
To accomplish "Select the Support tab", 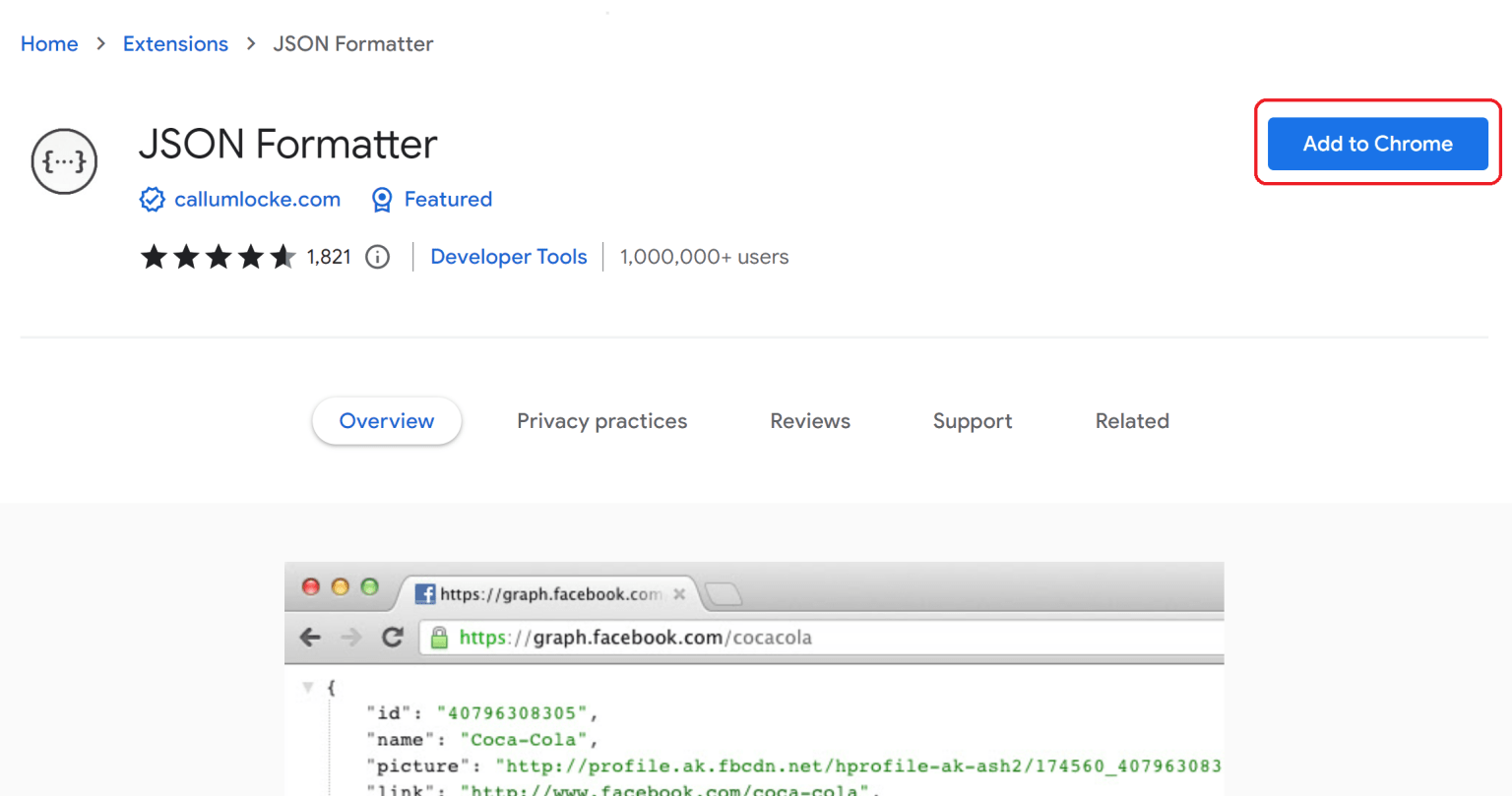I will point(972,420).
